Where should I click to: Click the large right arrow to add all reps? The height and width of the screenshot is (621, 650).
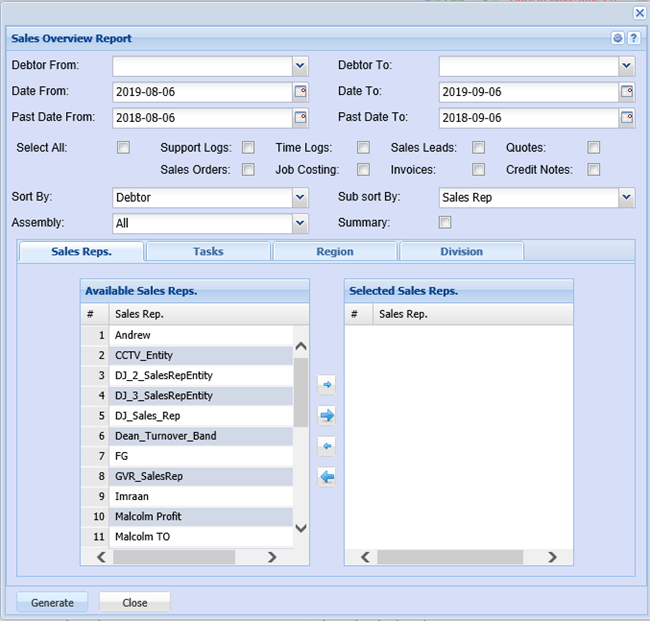pos(327,415)
